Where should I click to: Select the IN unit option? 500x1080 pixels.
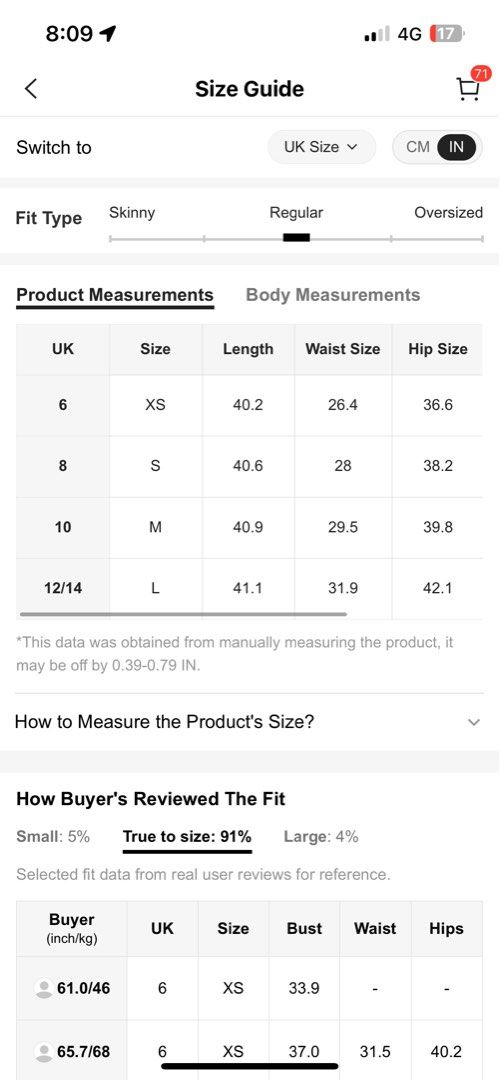pos(456,147)
